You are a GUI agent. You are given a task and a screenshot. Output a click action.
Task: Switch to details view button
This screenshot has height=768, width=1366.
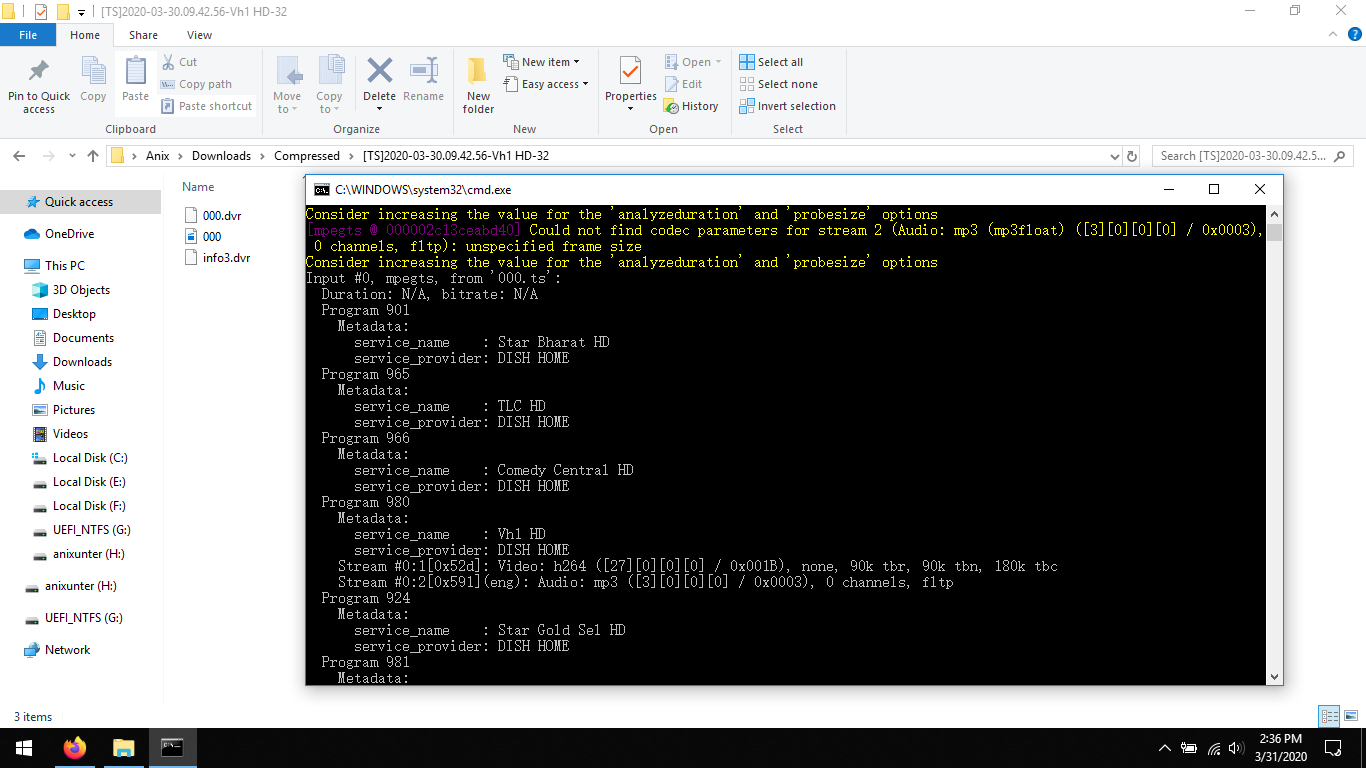(x=1329, y=716)
